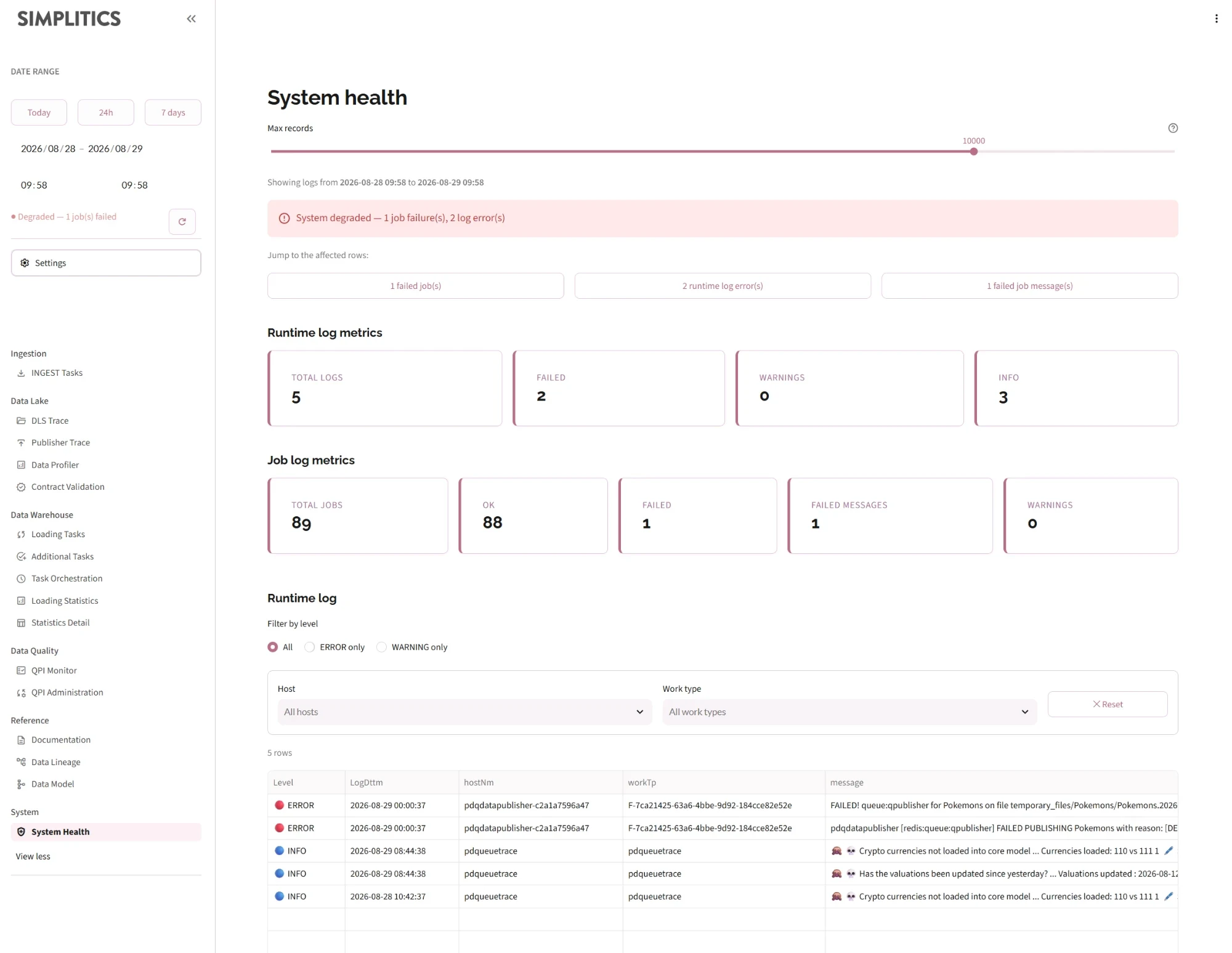Screen dimensions: 1232x953
Task: Click the TOTAL JOBS 89 metric card
Action: coord(358,516)
